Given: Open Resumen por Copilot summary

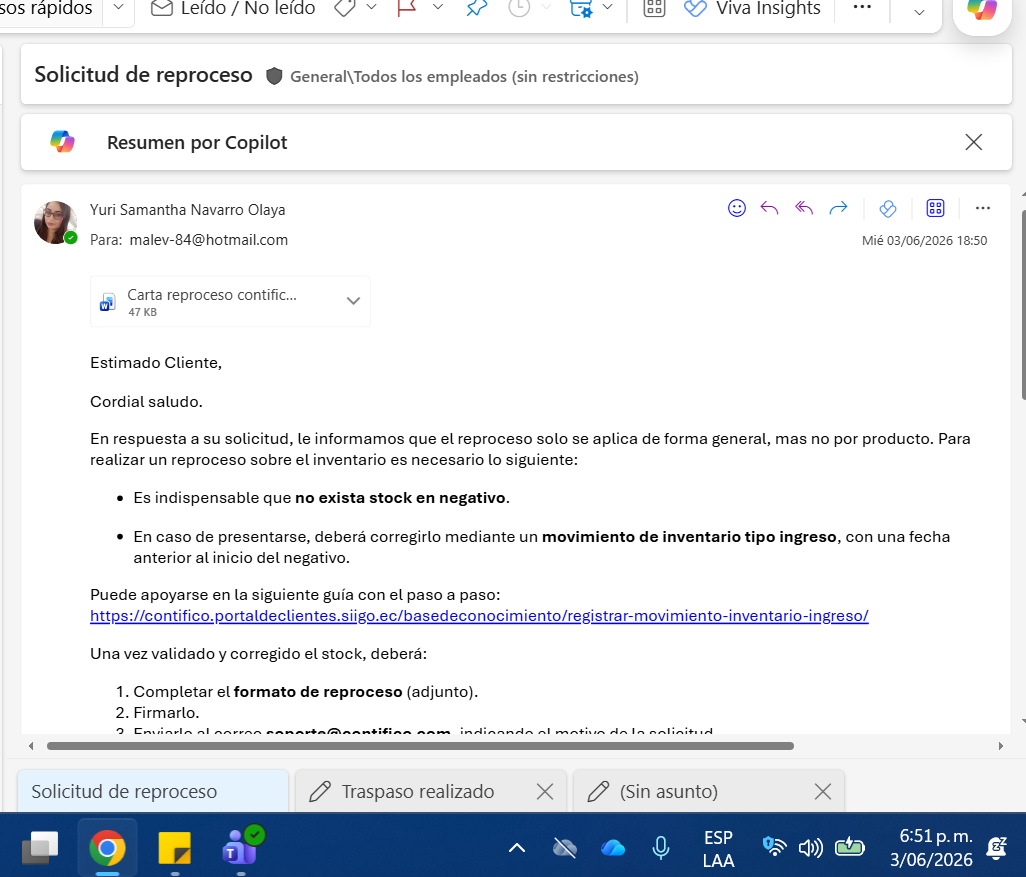Looking at the screenshot, I should (x=197, y=142).
